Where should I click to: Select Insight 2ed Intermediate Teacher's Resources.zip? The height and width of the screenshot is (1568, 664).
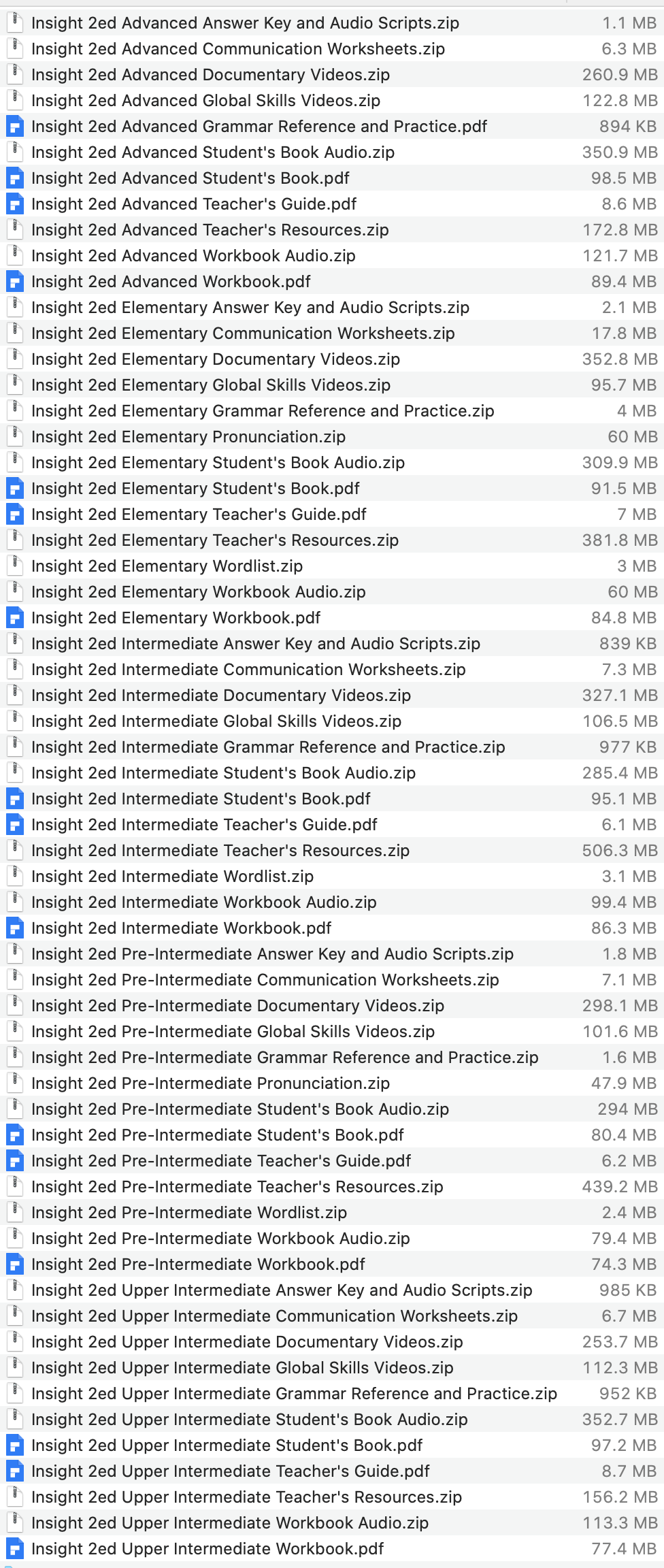(332, 850)
